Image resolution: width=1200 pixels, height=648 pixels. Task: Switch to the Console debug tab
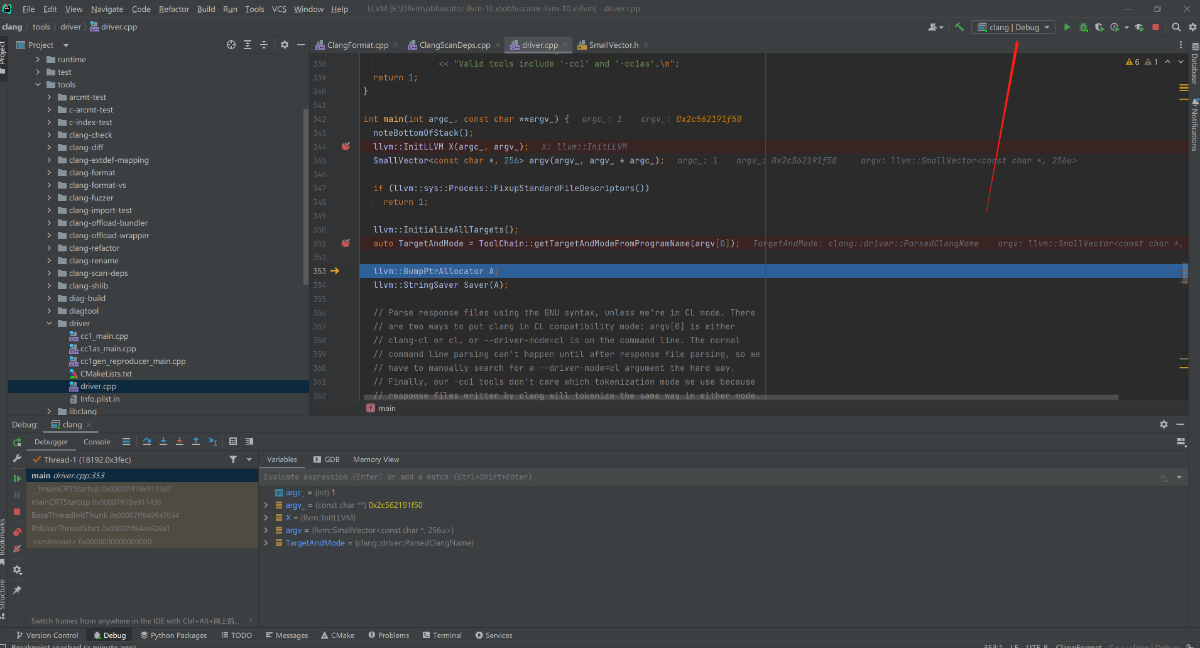click(97, 441)
